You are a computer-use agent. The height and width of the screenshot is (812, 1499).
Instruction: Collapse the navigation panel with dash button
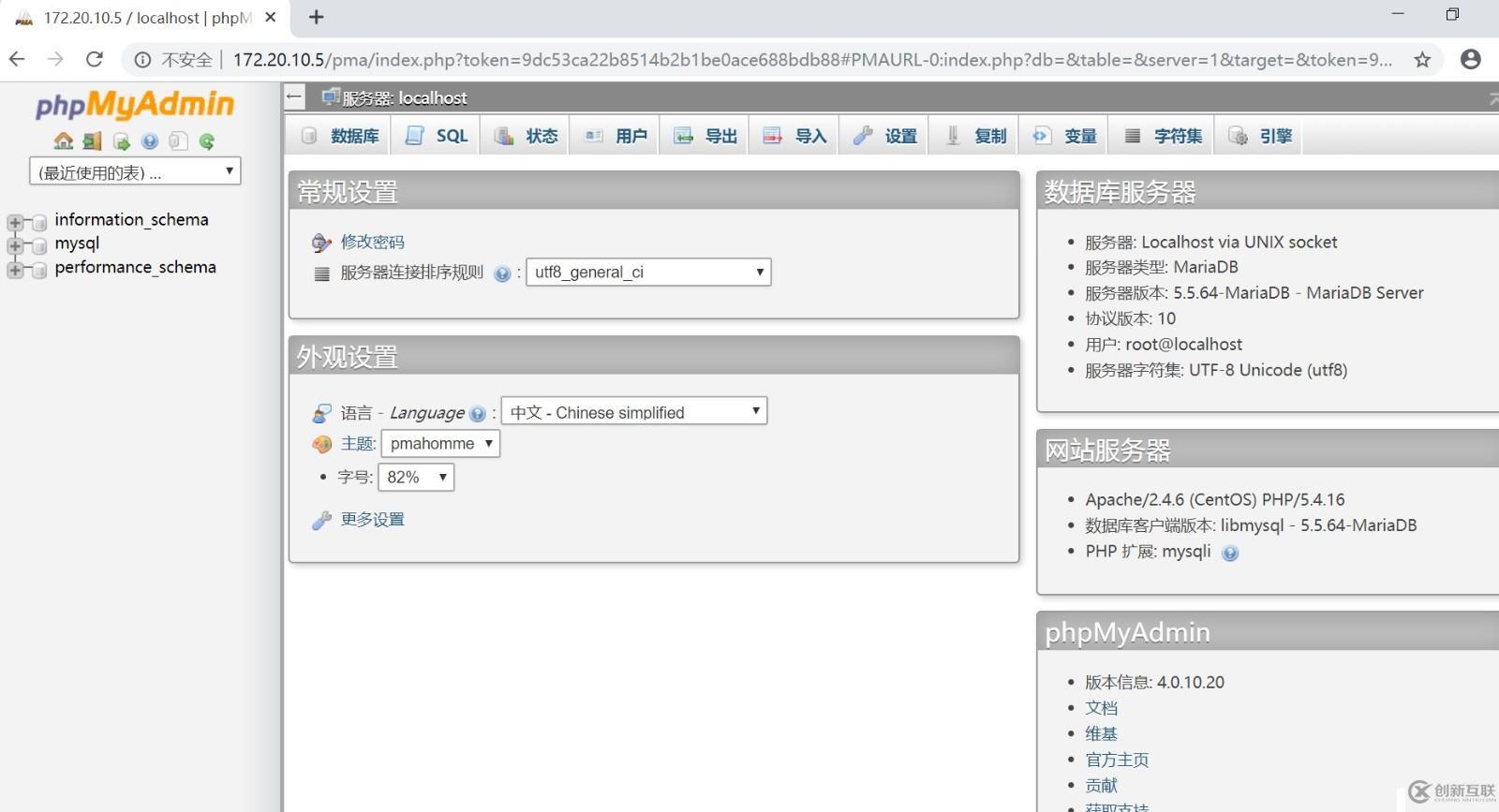point(294,96)
